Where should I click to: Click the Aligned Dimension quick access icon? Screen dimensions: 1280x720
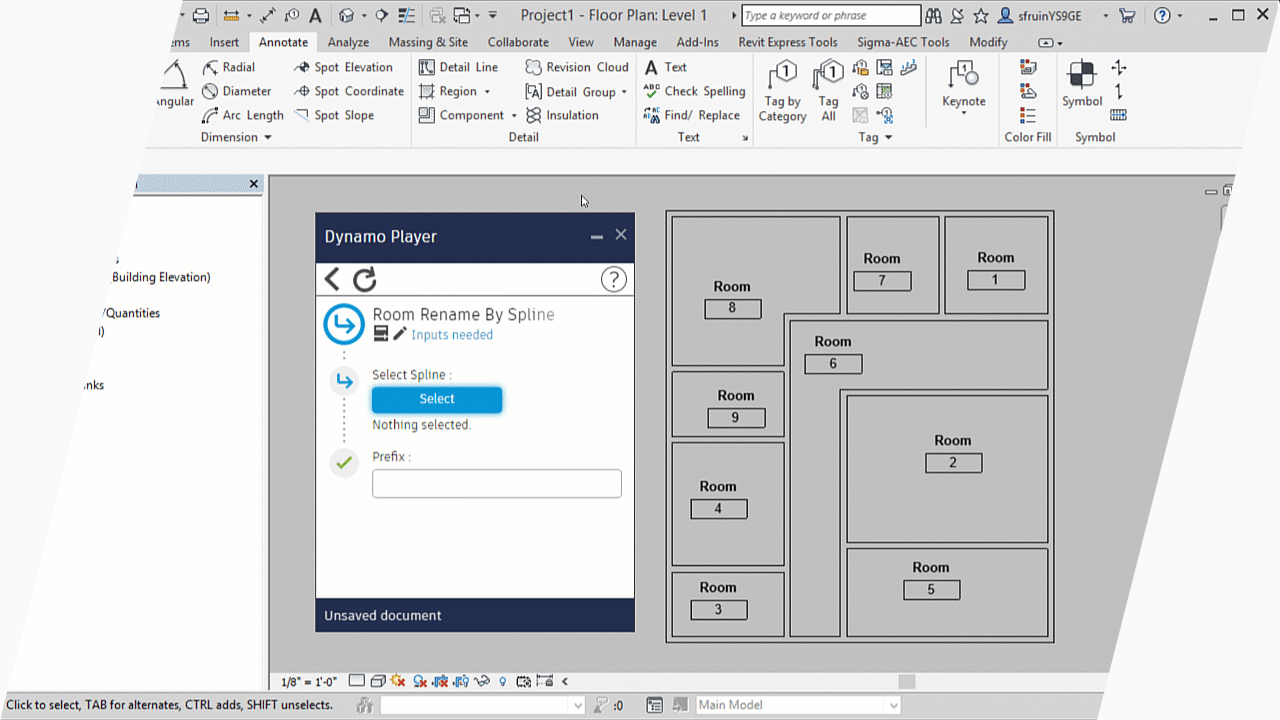268,15
